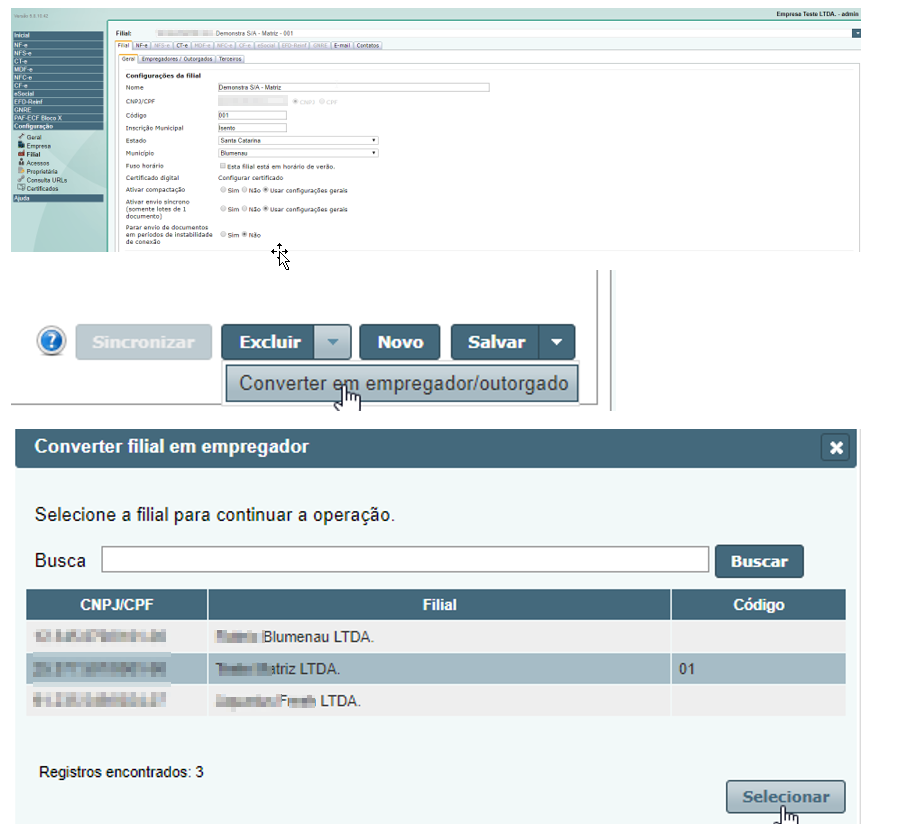909x824 pixels.
Task: Expand the Excluir dropdown arrow
Action: click(333, 342)
